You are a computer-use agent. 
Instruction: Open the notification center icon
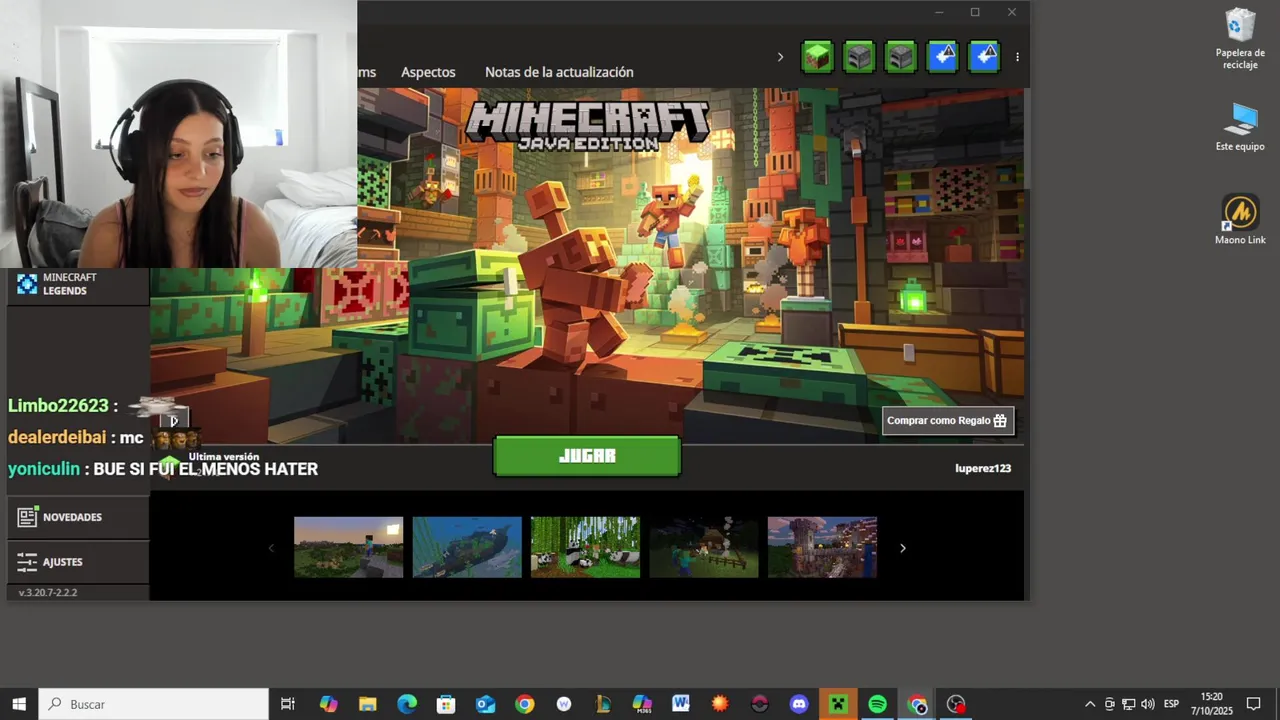tap(1253, 704)
